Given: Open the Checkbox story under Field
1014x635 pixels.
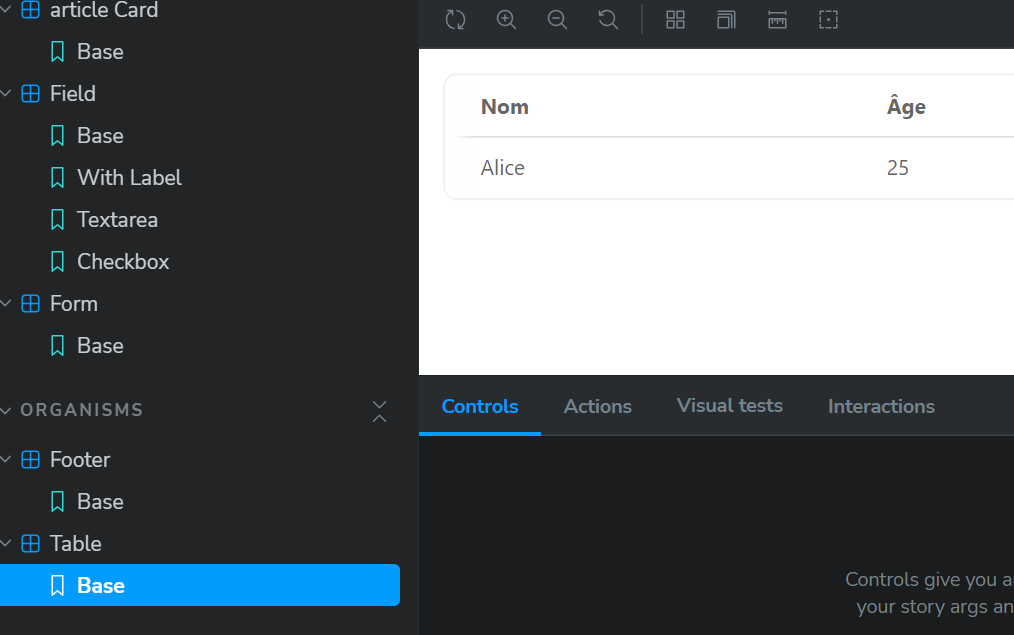Looking at the screenshot, I should tap(123, 261).
